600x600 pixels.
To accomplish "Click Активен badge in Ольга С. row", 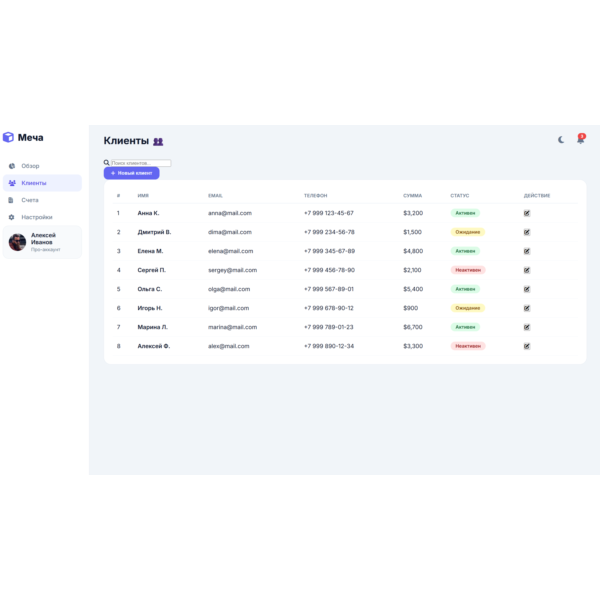I will 465,289.
